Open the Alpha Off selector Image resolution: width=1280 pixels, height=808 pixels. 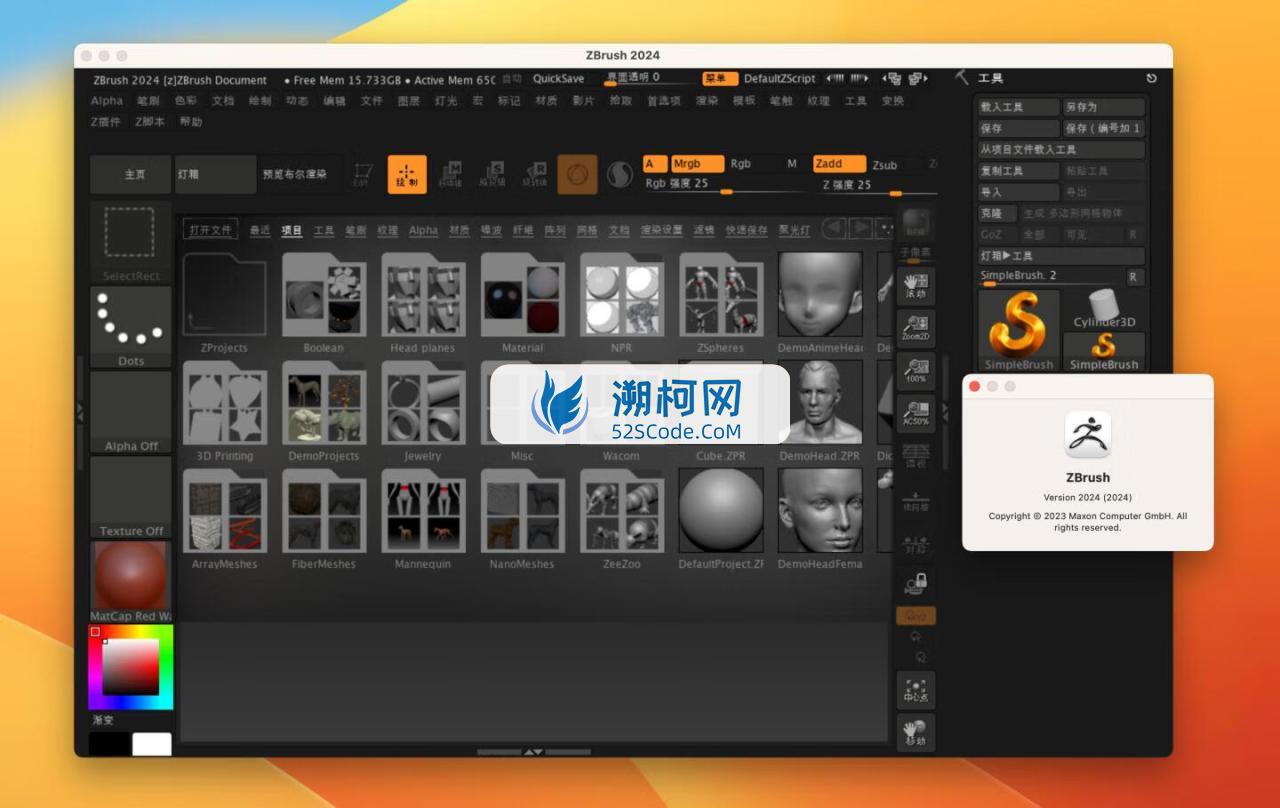coord(130,412)
